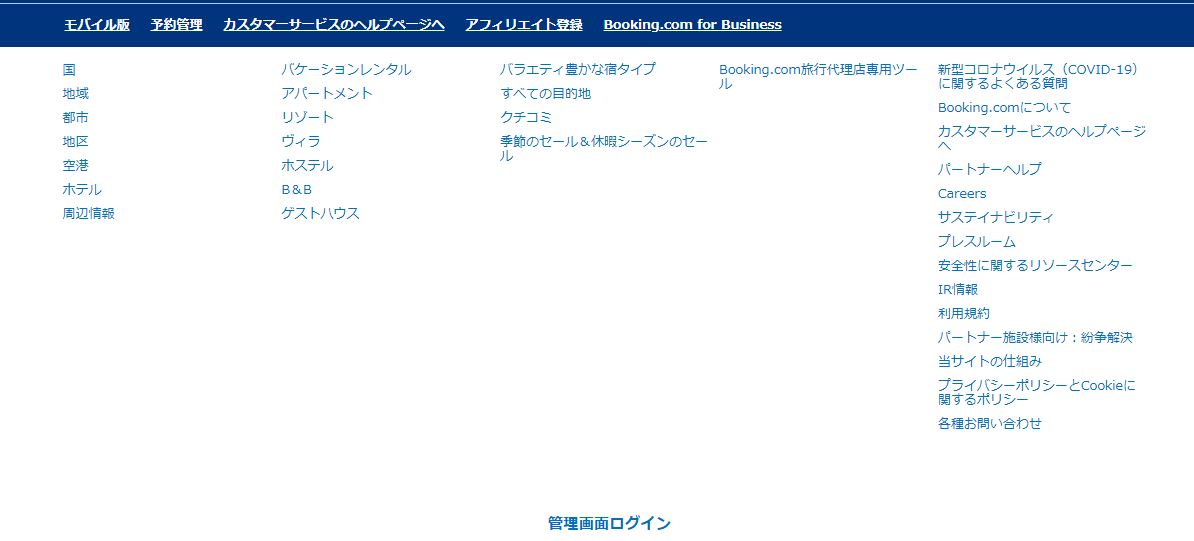Image resolution: width=1194 pixels, height=541 pixels.
Task: Open パートナーヘルプ link
Action: (x=990, y=169)
